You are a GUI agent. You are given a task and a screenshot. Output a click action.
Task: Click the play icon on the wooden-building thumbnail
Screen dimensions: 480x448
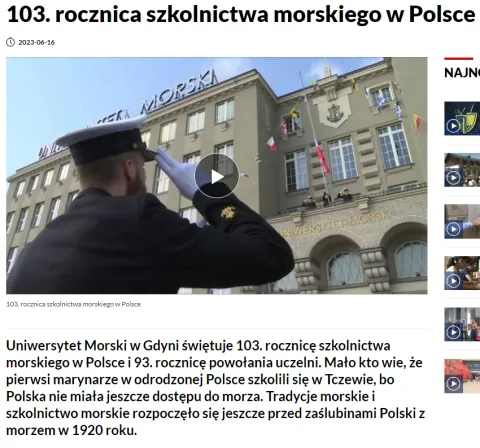tap(453, 178)
